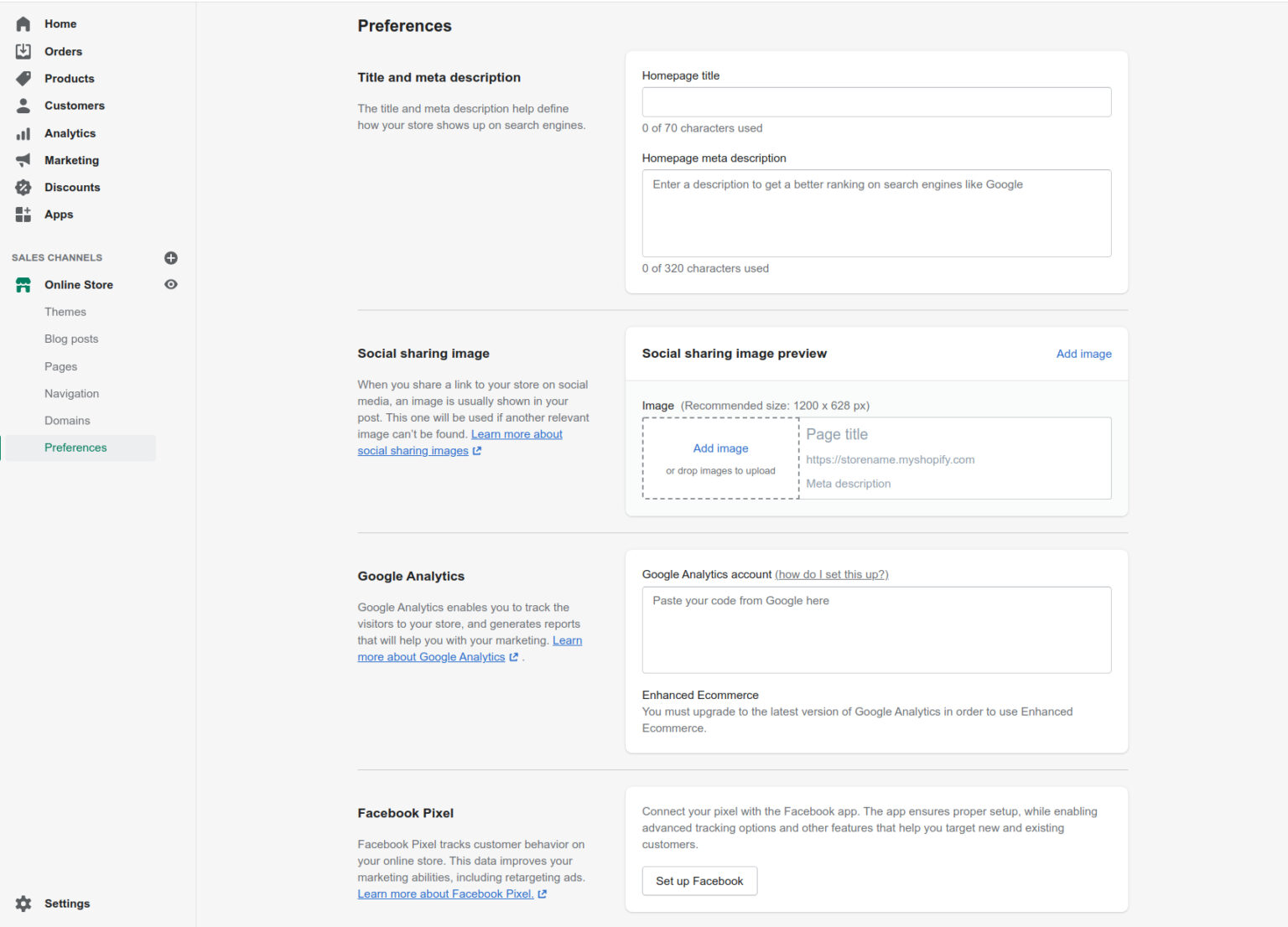Viewport: 1288px width, 927px height.
Task: Click the Page title preview text
Action: pyautogui.click(x=837, y=434)
